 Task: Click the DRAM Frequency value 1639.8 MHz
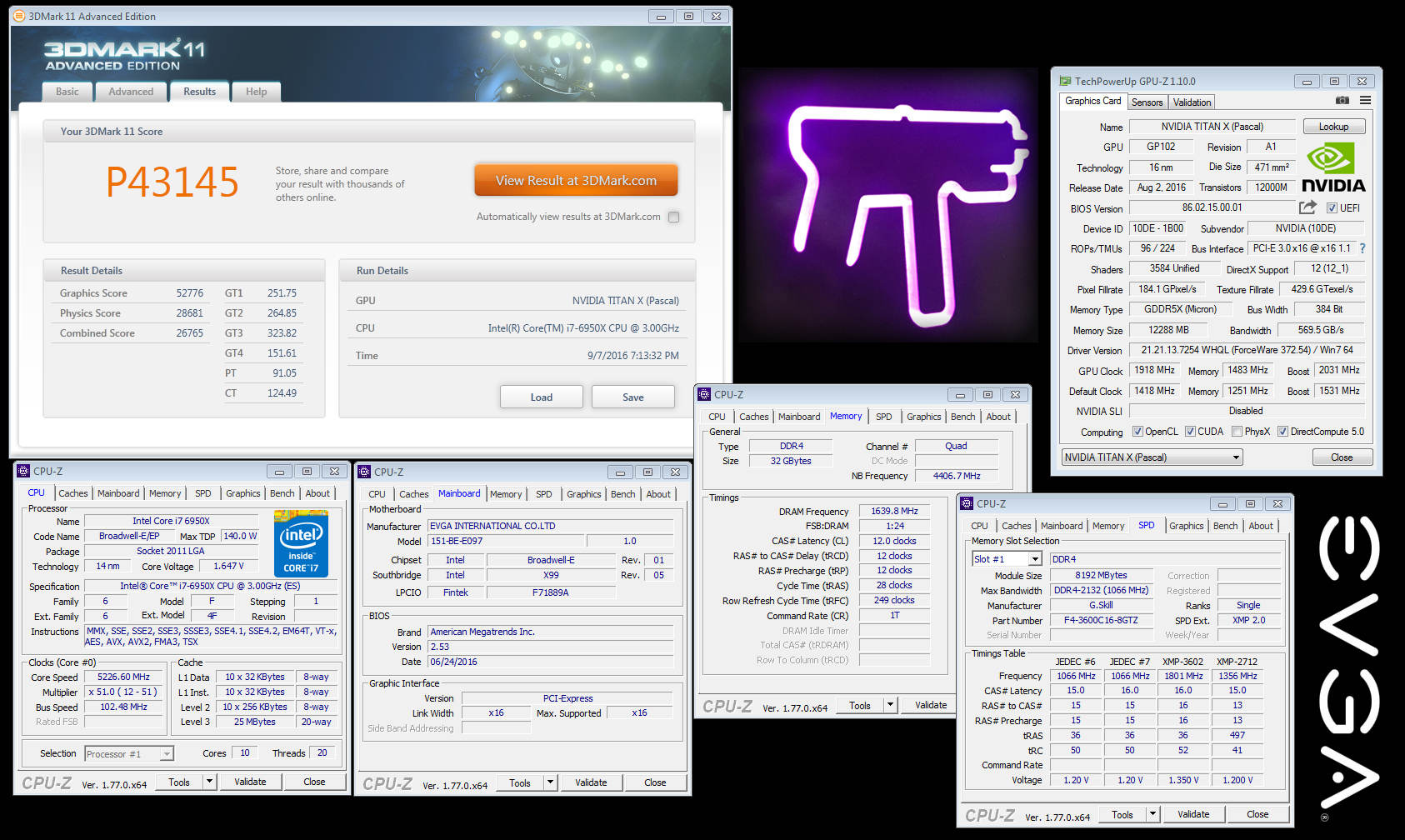click(894, 511)
